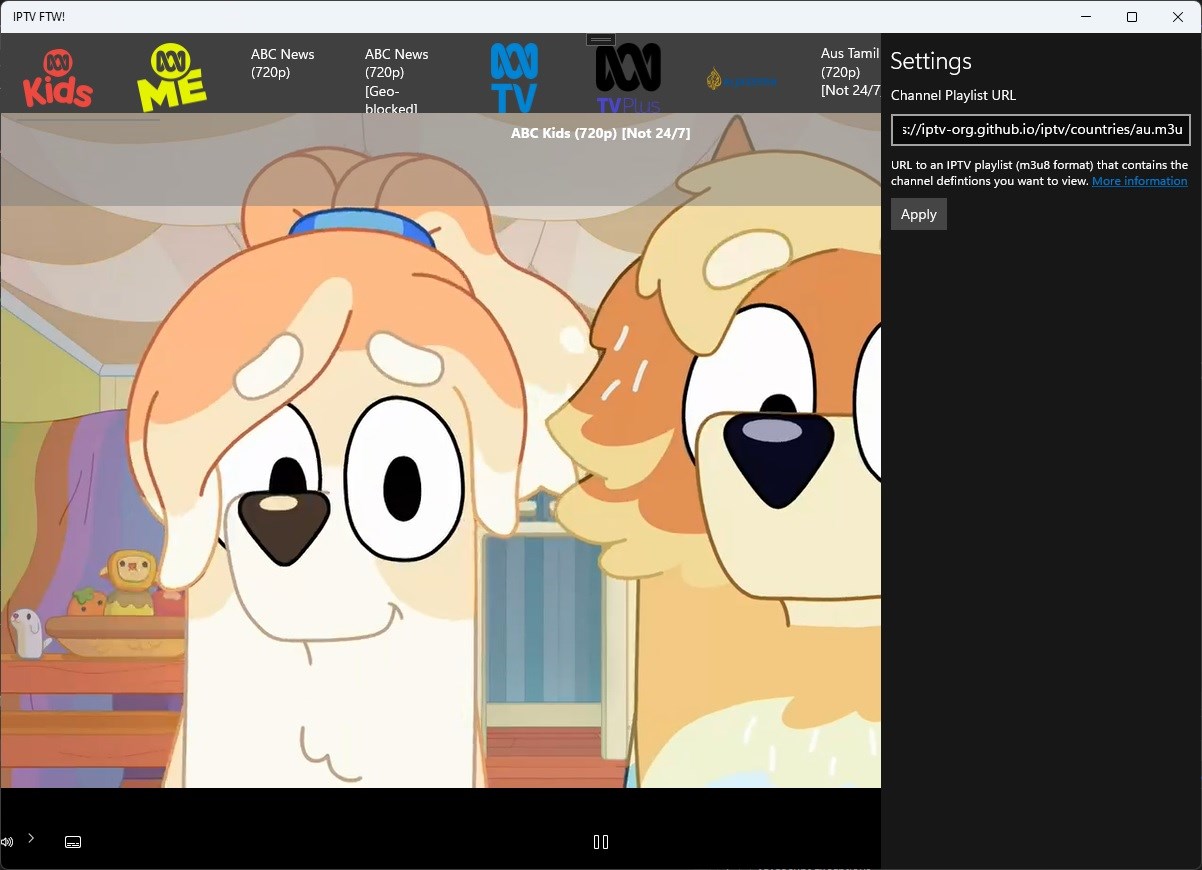
Task: Expand the volume chevron arrow
Action: tap(31, 838)
